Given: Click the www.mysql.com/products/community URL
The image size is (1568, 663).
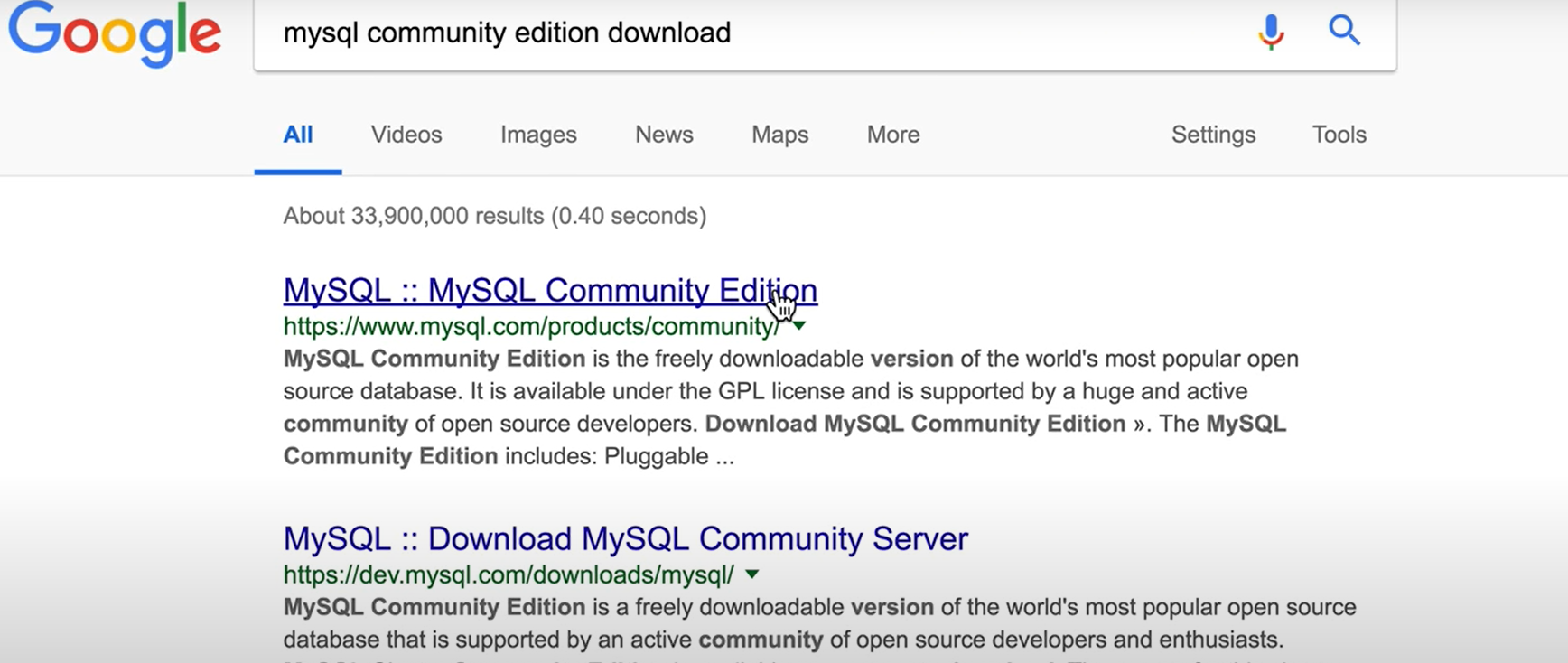Looking at the screenshot, I should (530, 326).
